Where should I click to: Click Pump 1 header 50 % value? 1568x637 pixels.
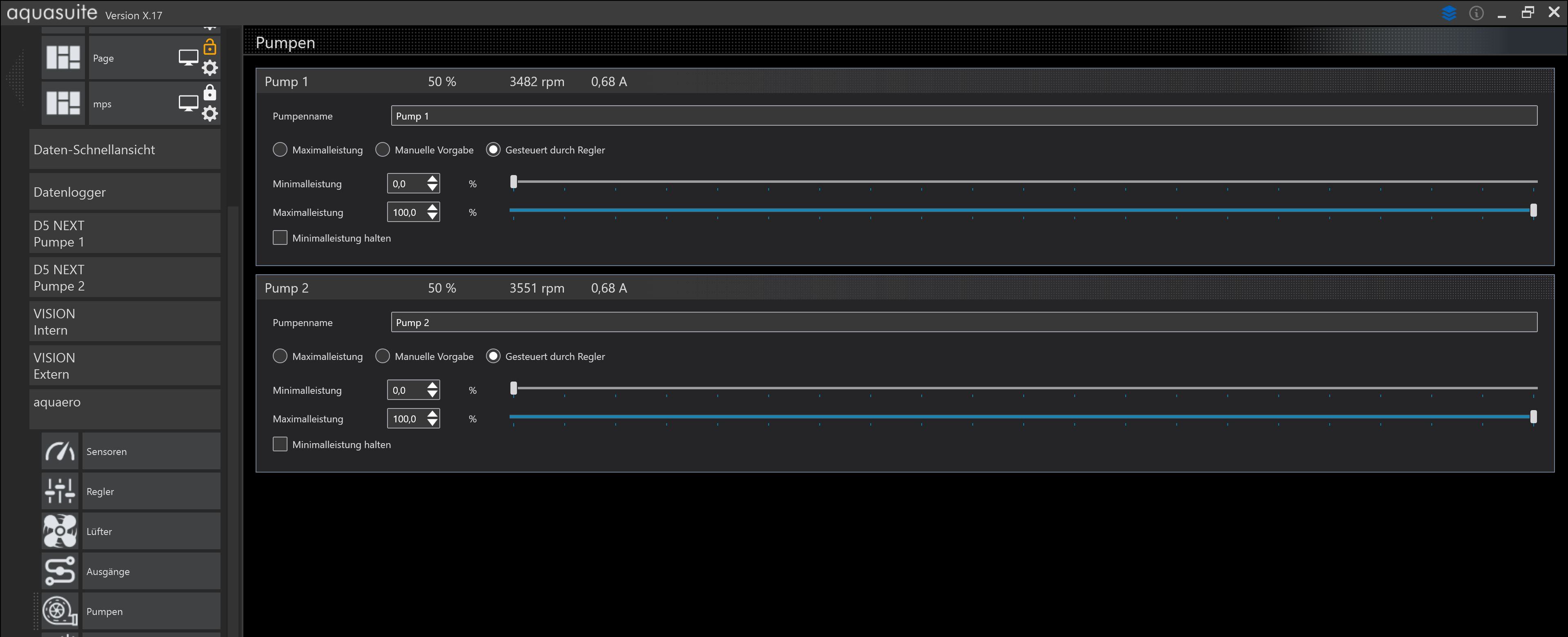coord(442,82)
